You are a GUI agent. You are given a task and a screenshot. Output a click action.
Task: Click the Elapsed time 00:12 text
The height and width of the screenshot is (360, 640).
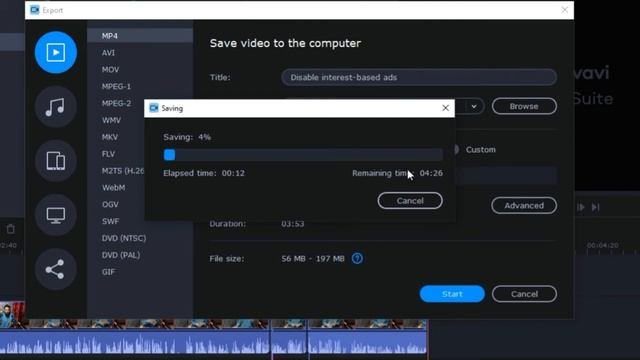click(x=204, y=173)
